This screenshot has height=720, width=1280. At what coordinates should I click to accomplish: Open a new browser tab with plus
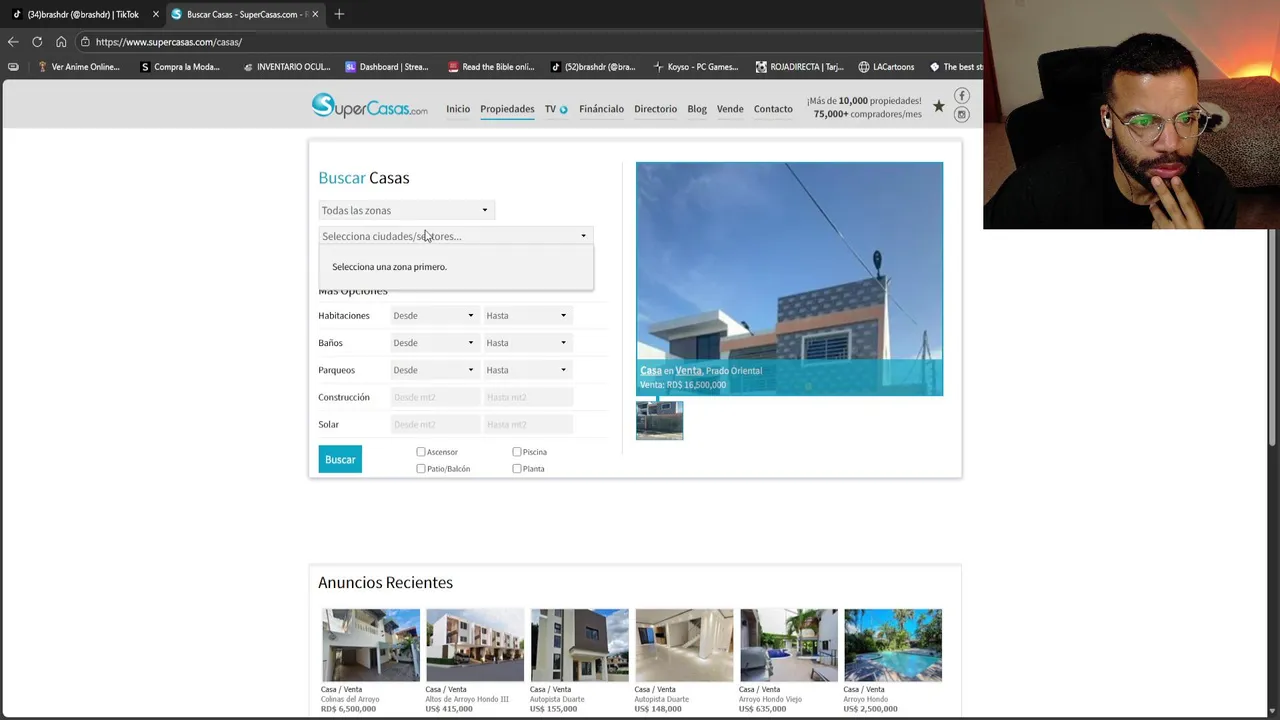pyautogui.click(x=339, y=14)
